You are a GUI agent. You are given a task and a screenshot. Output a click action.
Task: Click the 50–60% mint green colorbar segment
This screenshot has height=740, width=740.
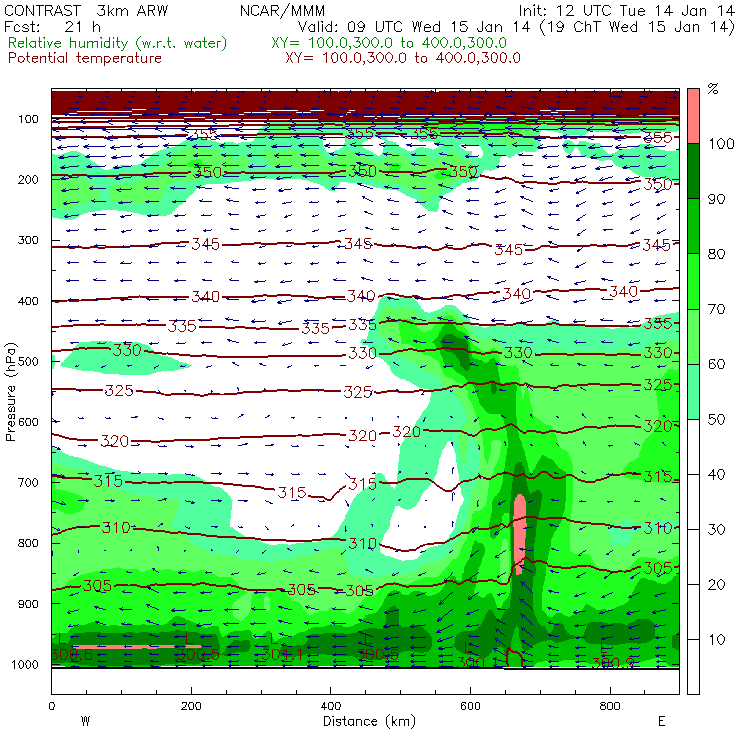tap(693, 392)
